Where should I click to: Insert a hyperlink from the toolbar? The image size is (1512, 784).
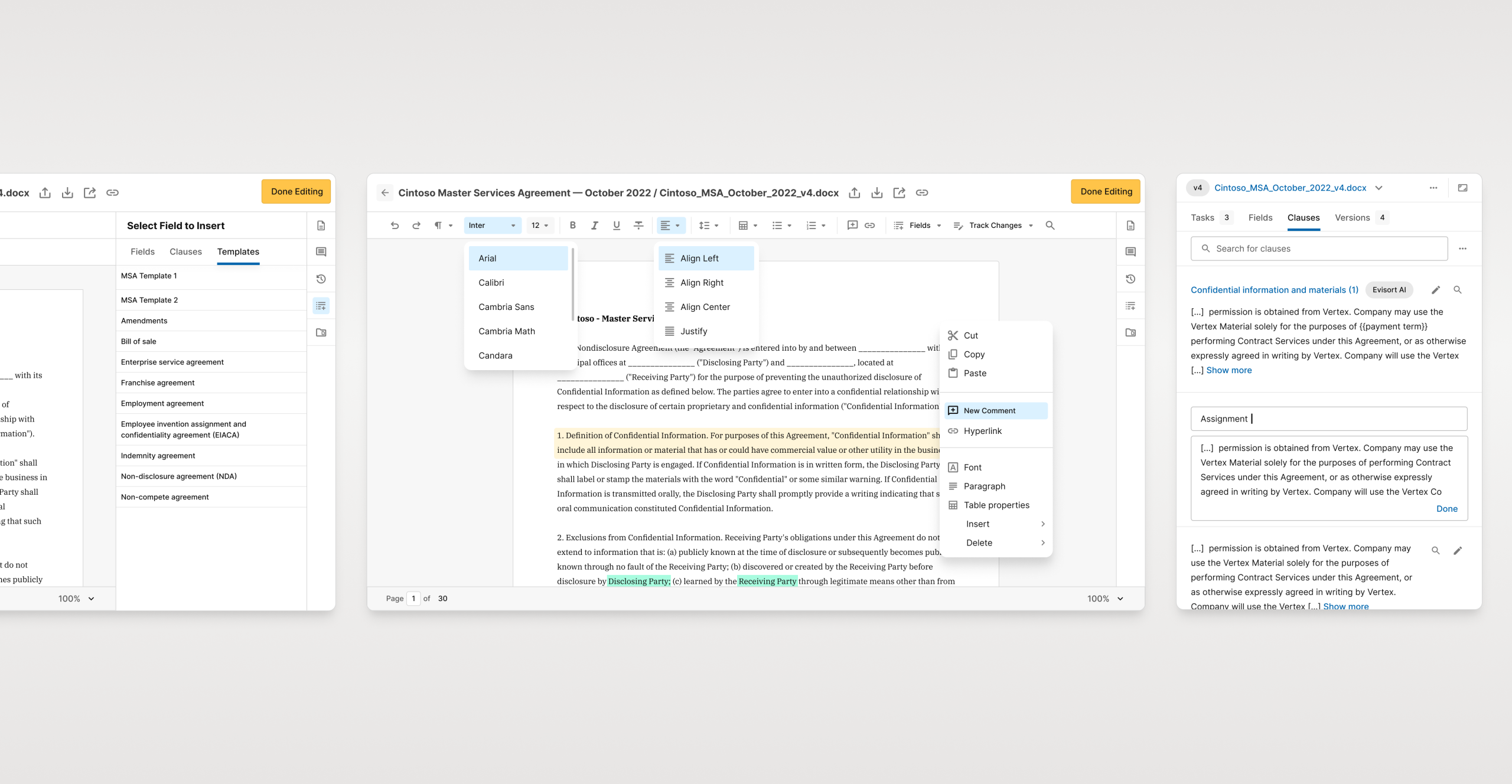point(869,225)
